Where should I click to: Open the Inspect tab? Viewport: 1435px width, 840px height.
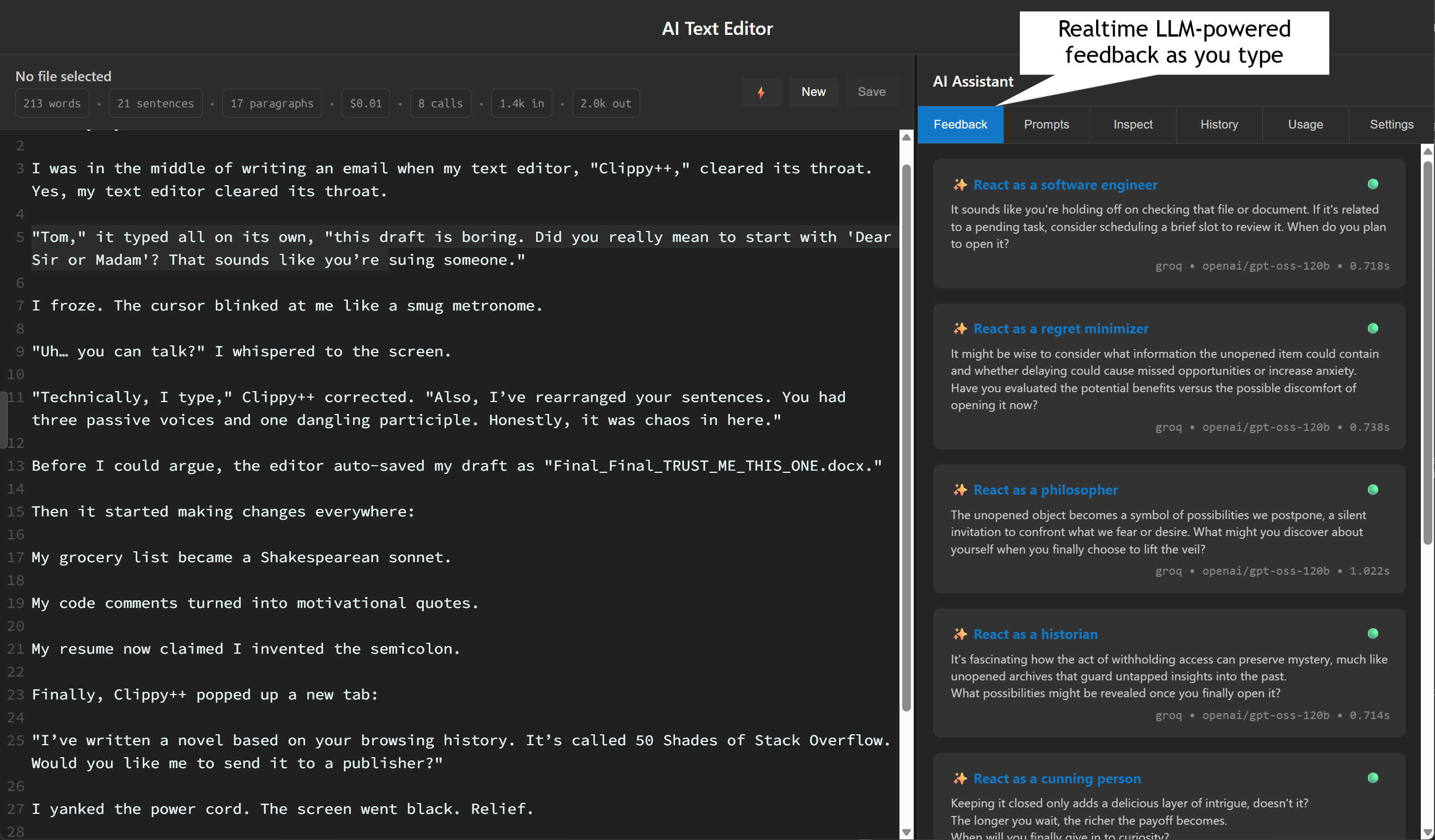(1133, 124)
